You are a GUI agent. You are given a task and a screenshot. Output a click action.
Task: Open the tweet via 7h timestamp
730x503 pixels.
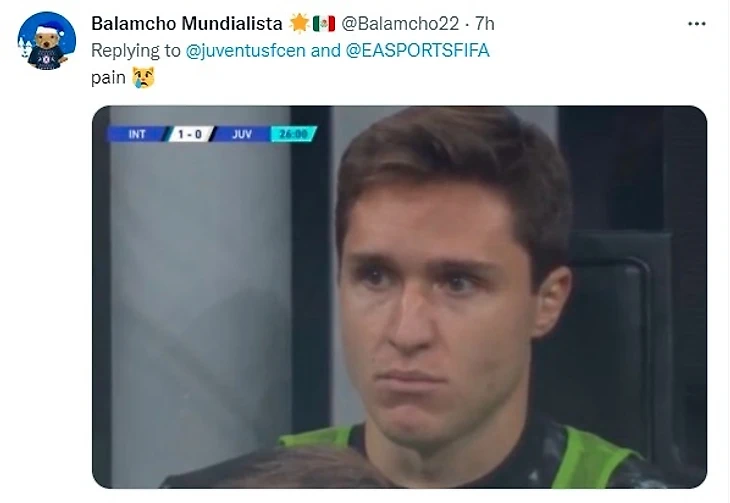484,23
